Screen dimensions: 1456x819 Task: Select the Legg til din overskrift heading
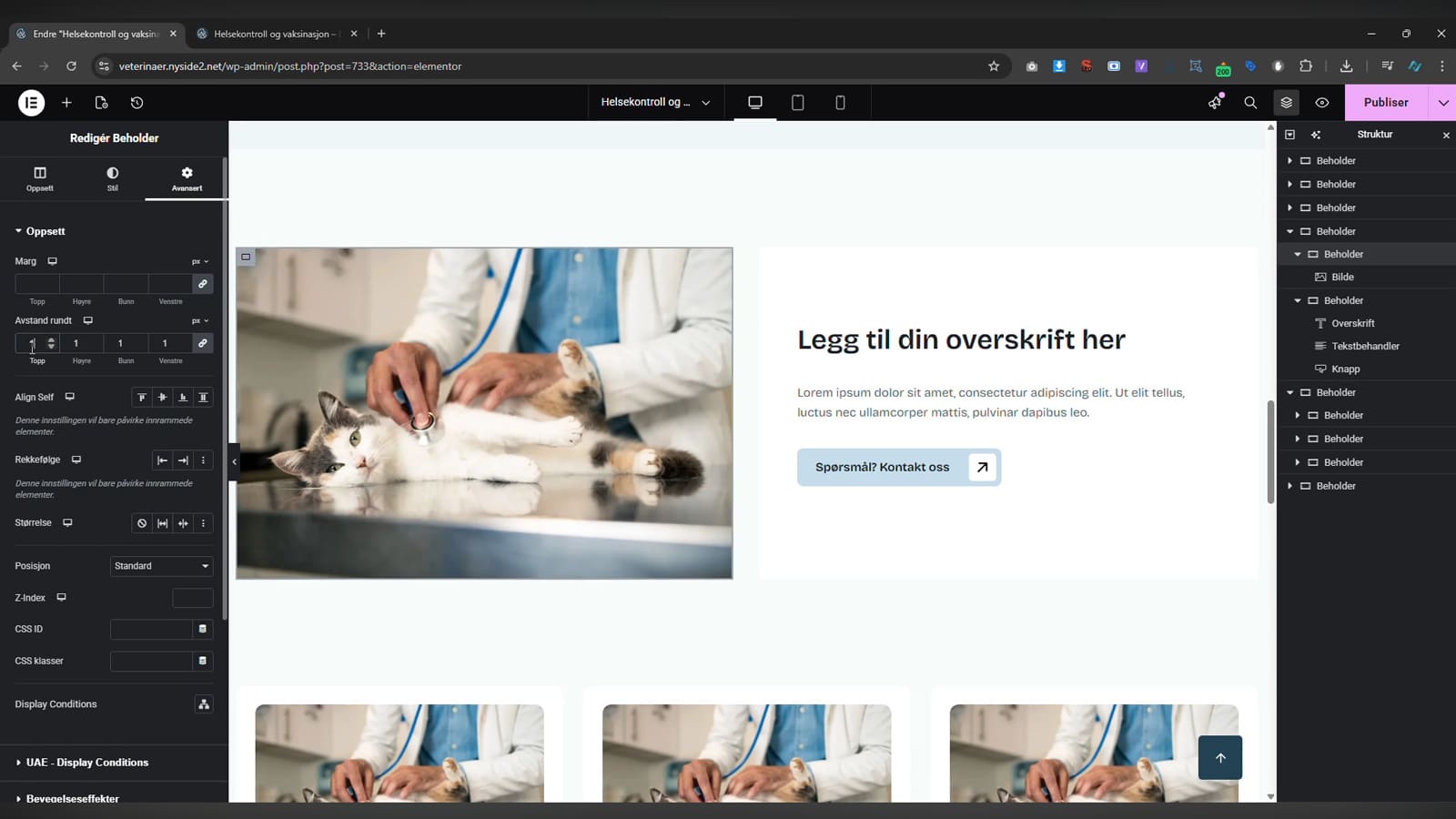click(x=961, y=339)
